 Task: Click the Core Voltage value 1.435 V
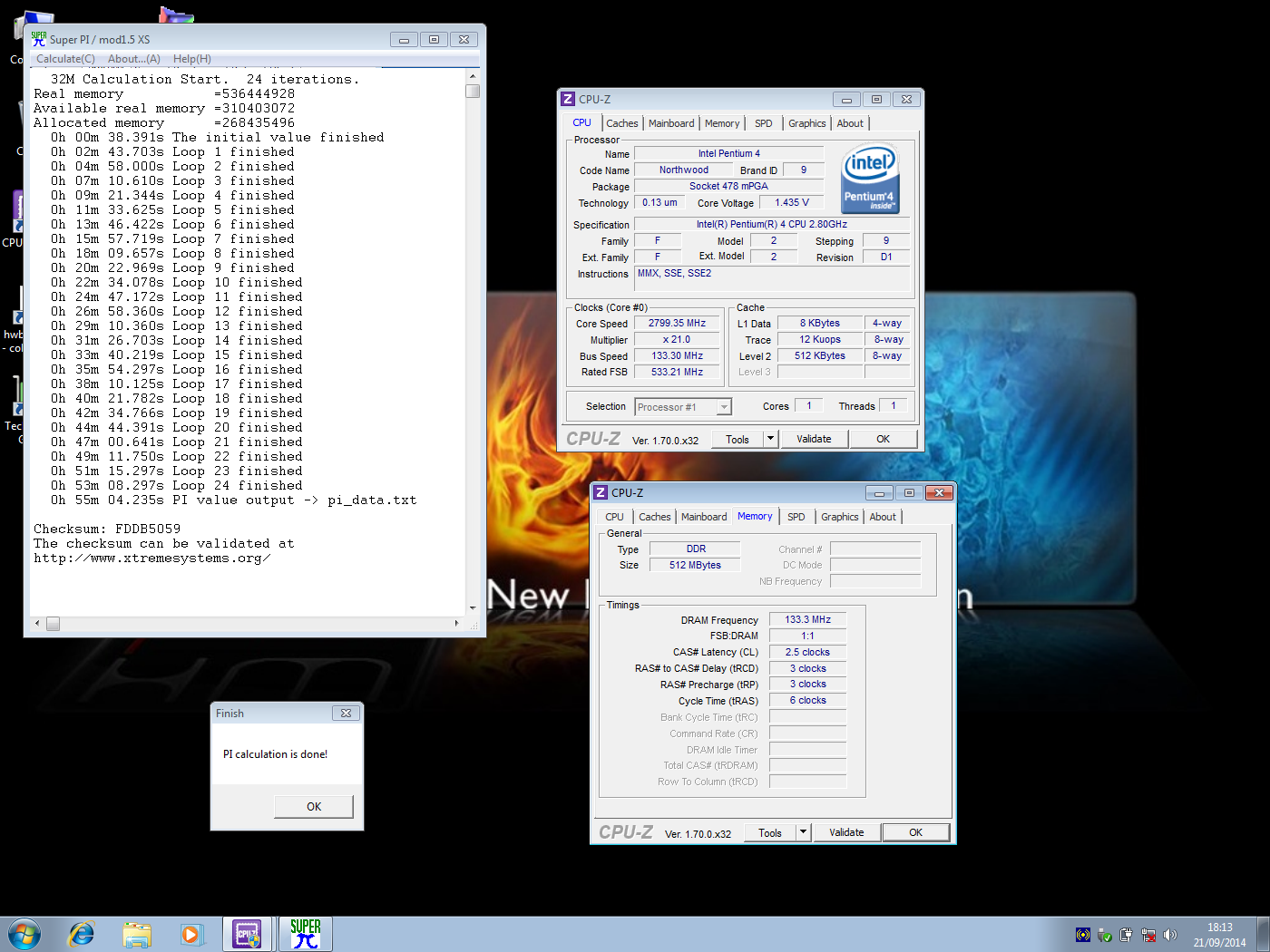[792, 202]
